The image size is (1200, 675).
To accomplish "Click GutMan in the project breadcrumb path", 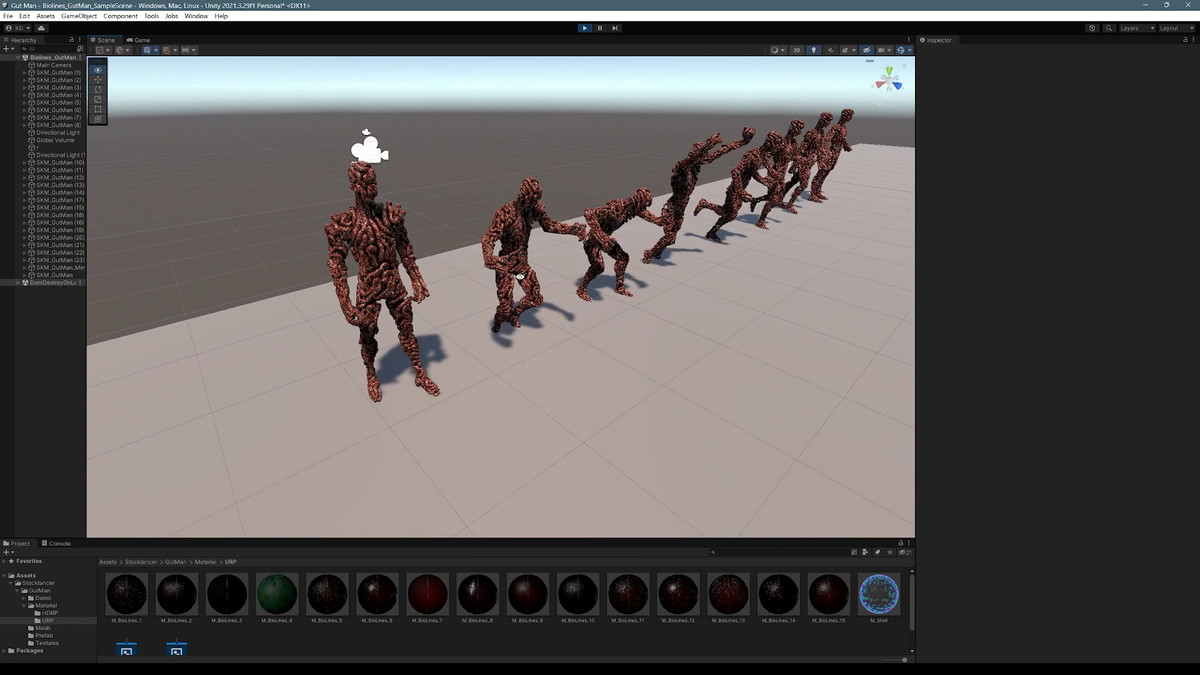I will coord(176,562).
